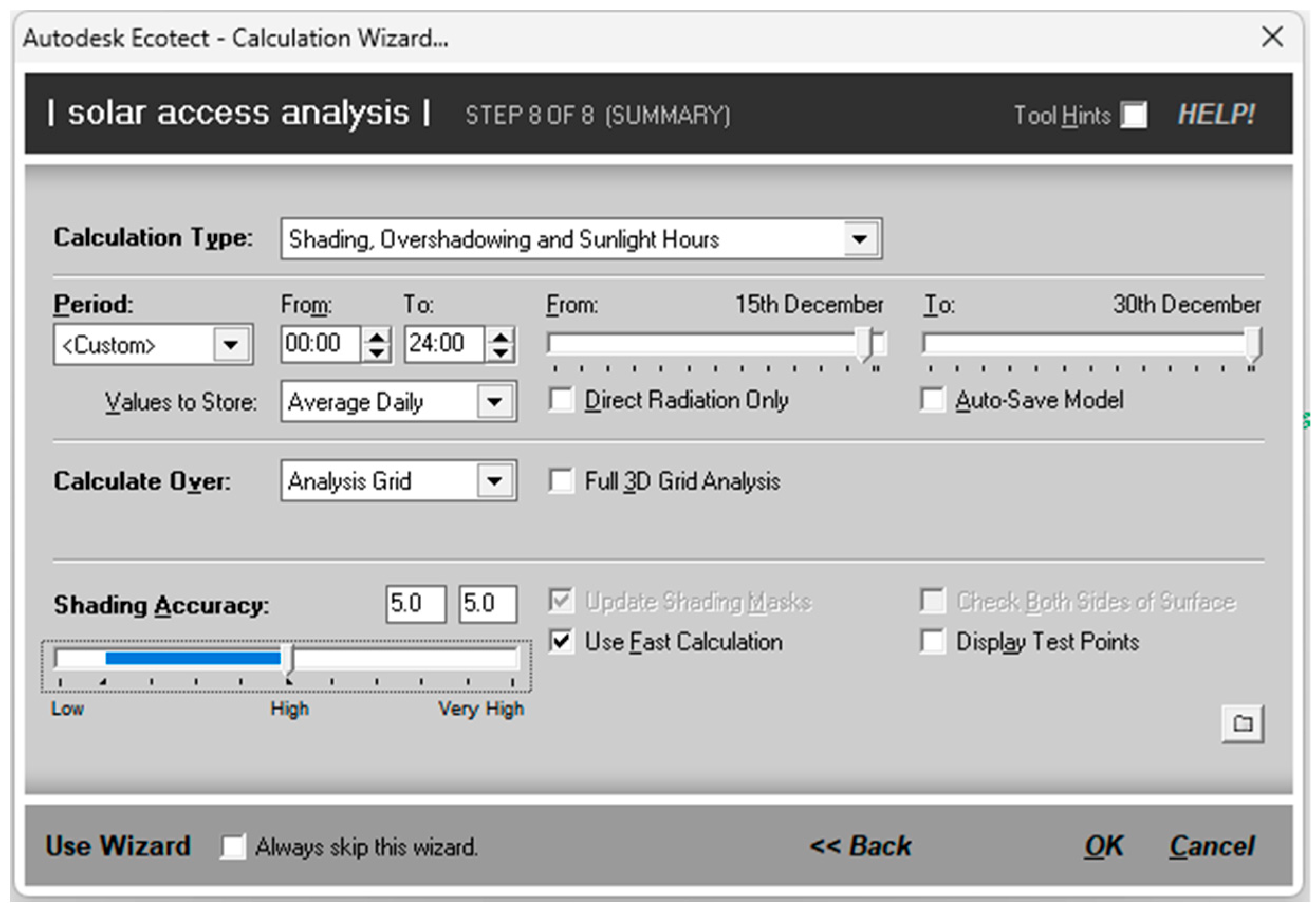Check Direct Radiation Only option
This screenshot has height=913, width=1316.
click(x=561, y=400)
